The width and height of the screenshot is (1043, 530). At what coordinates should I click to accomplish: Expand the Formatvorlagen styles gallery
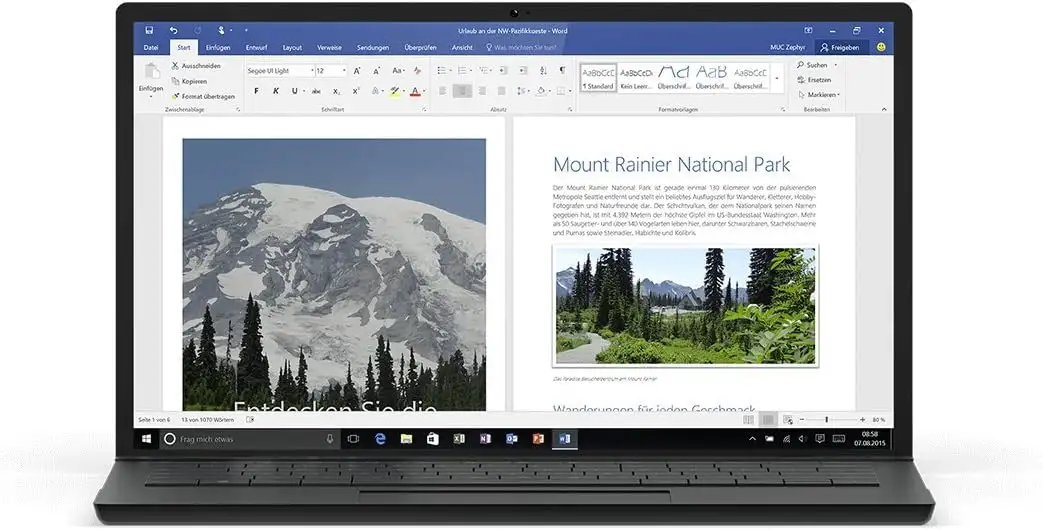(x=777, y=78)
